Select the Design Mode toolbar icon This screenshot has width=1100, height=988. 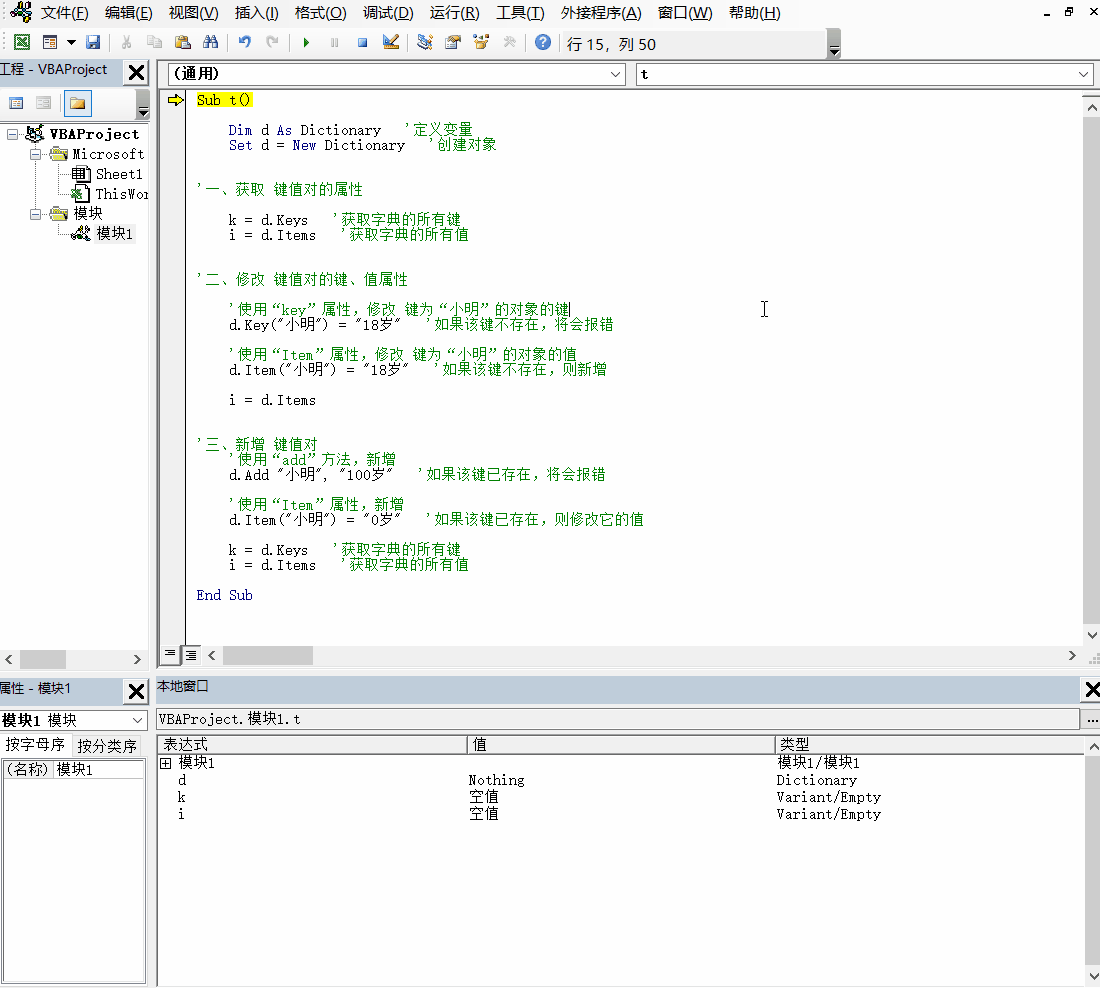click(x=389, y=42)
